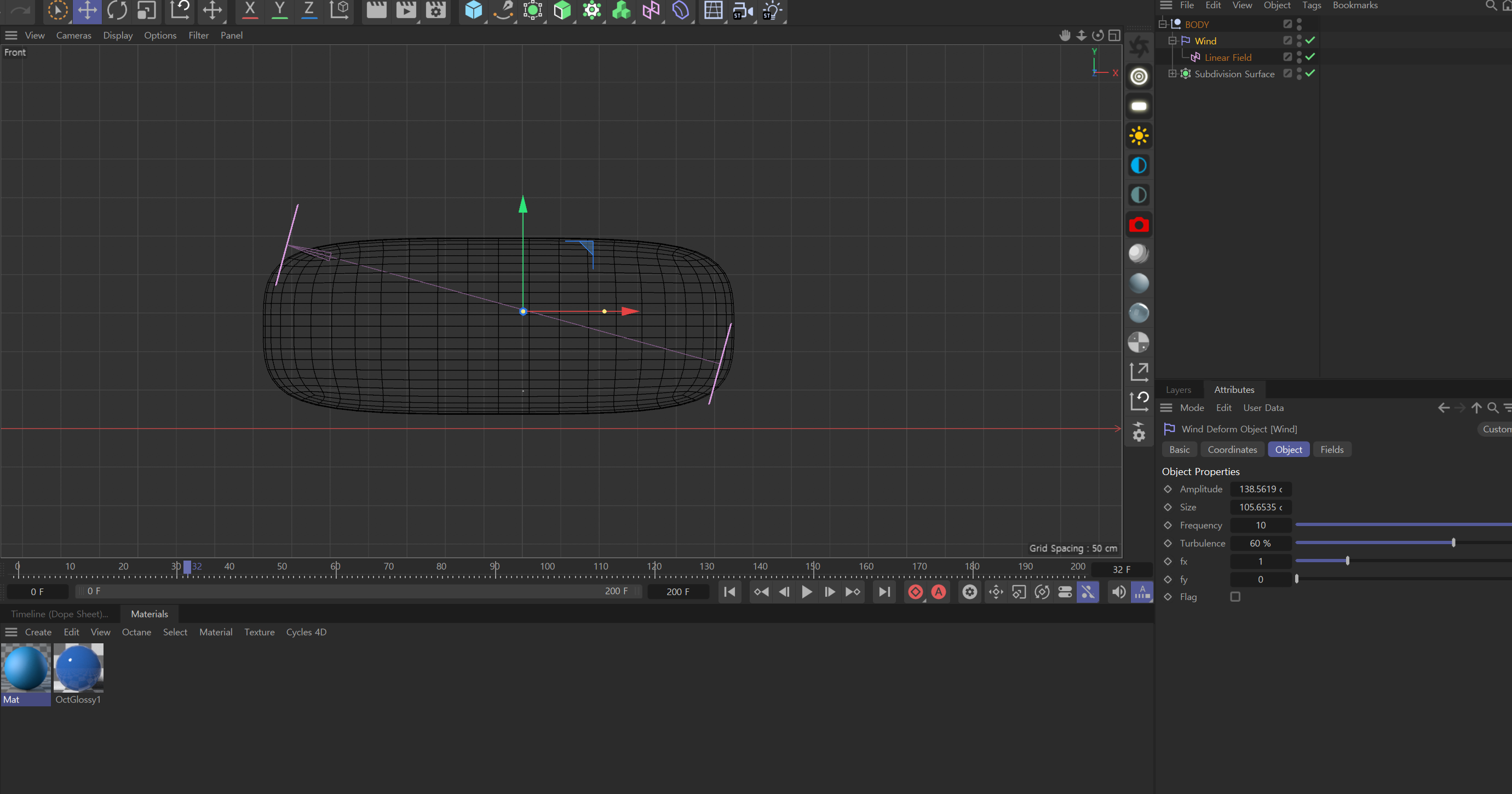Collapse the BODY object tree
Screen dimensions: 1512x794
coord(1162,24)
